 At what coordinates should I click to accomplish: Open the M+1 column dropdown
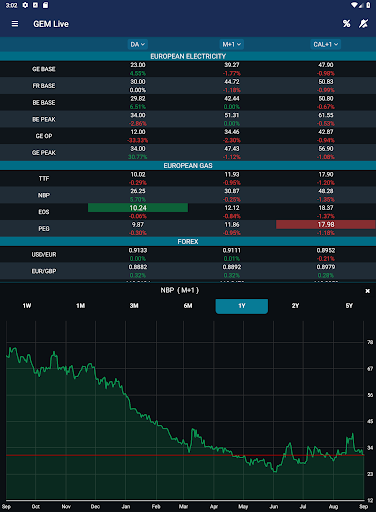tap(232, 44)
